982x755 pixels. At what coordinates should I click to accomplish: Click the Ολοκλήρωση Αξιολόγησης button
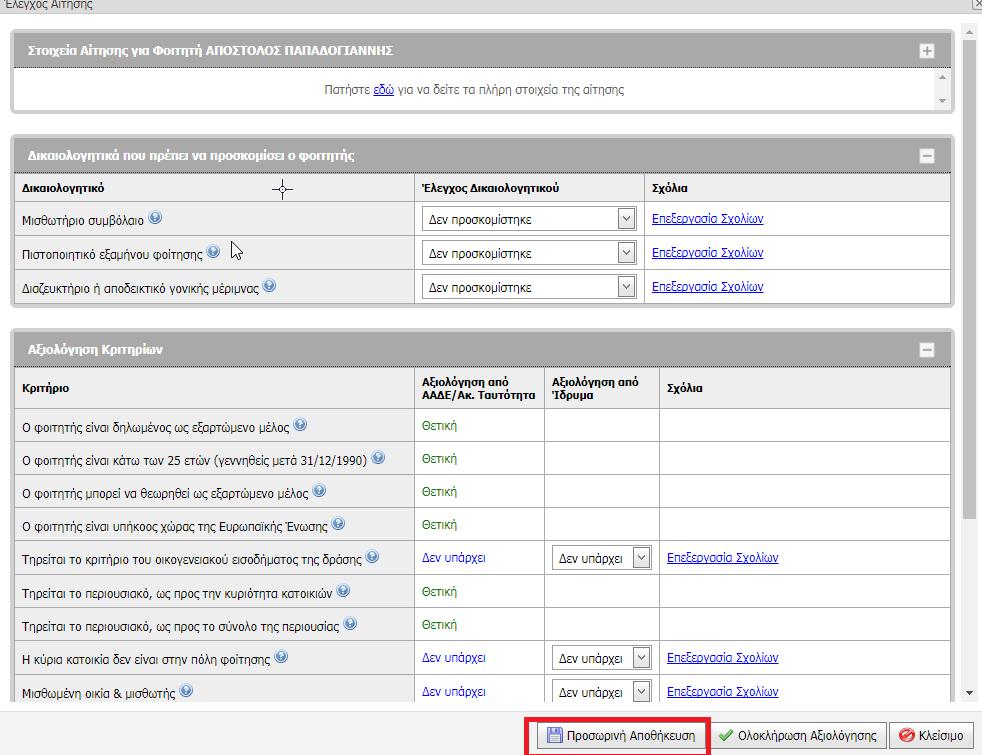(x=798, y=736)
